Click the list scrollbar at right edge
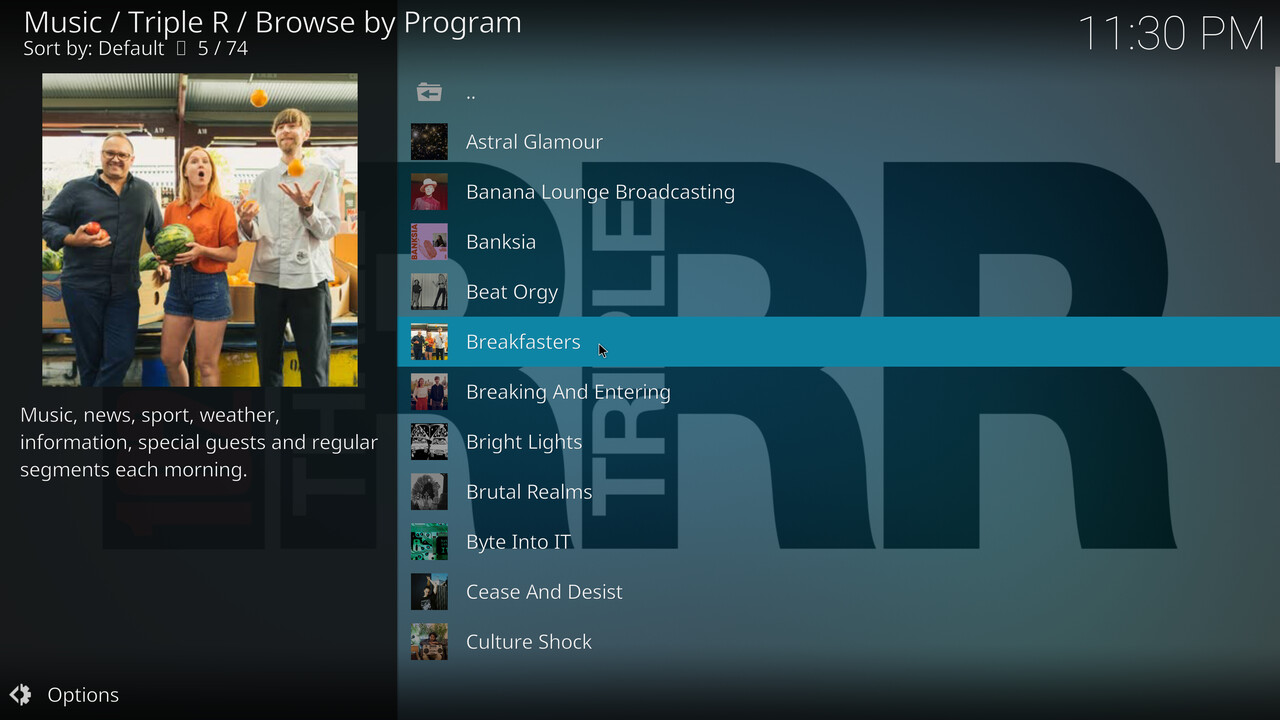Screen dimensions: 1280x720 tap(1276, 115)
